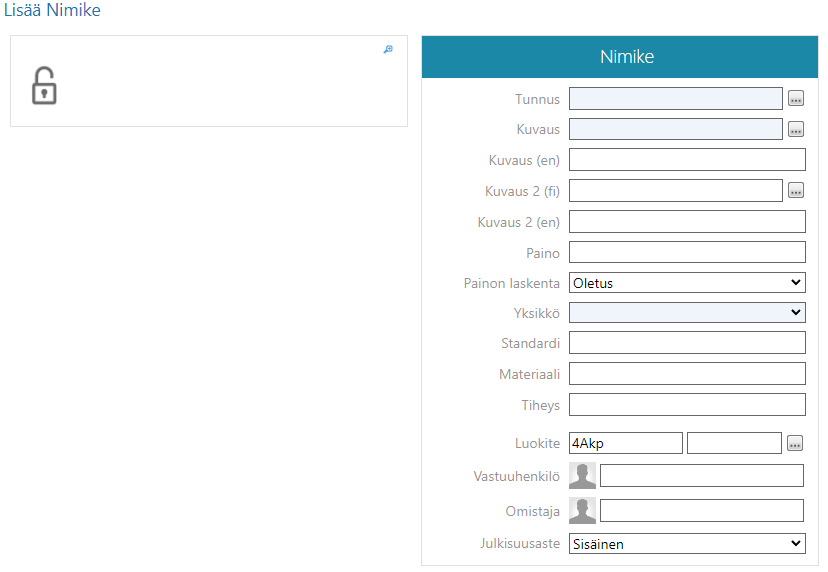The image size is (828, 572).
Task: Select the Paino input field
Action: 686,252
